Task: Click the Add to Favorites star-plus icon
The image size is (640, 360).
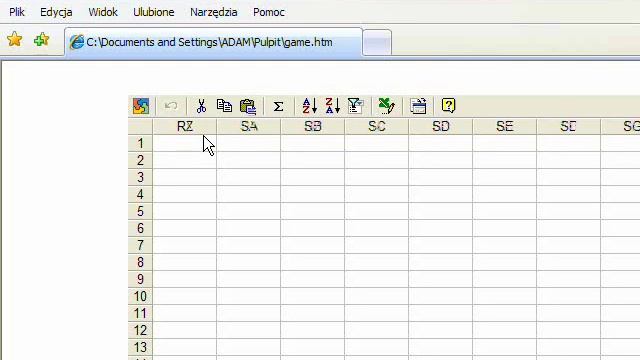Action: (42, 40)
